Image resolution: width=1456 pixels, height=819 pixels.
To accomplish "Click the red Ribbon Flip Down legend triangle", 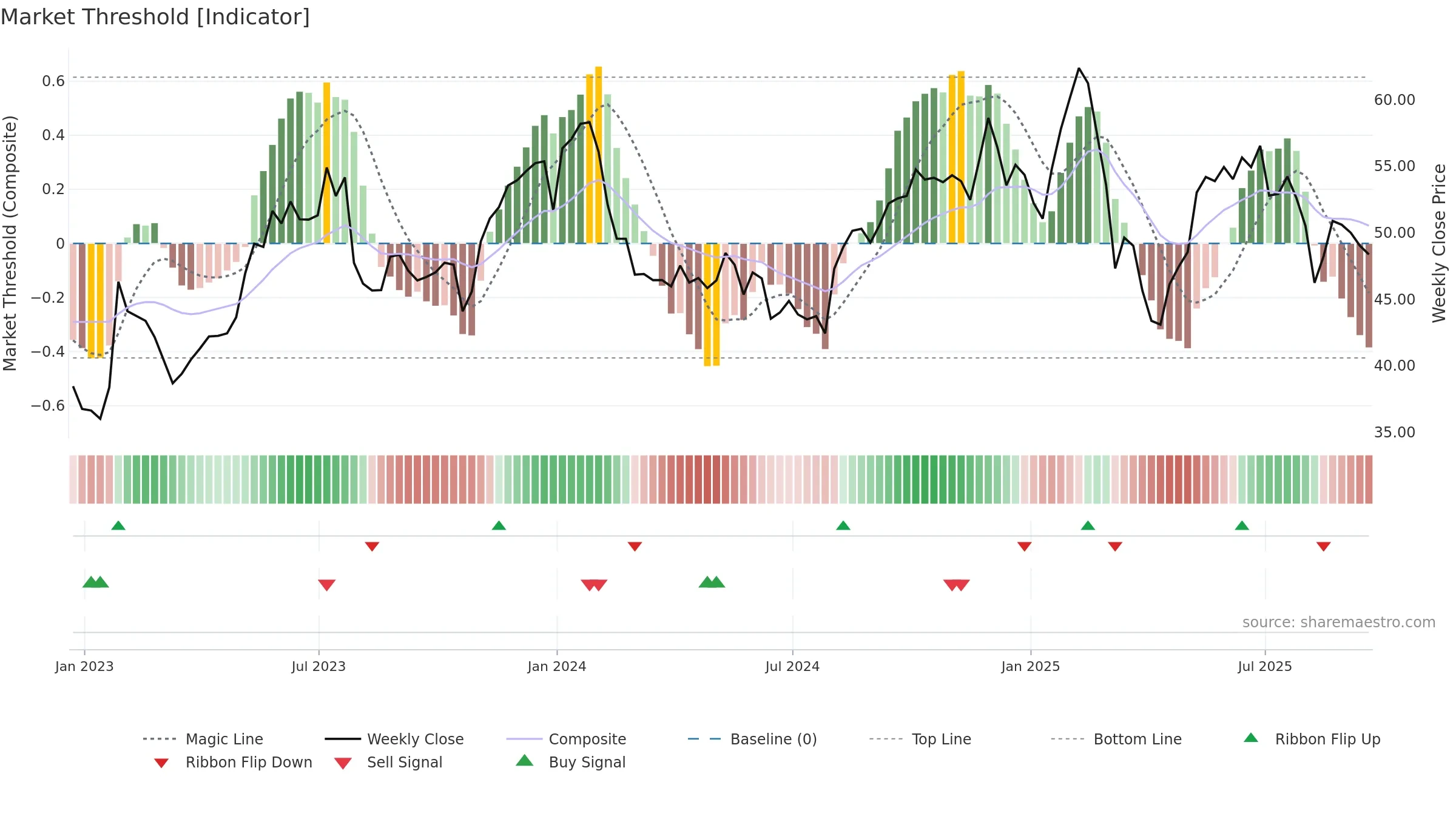I will (161, 763).
